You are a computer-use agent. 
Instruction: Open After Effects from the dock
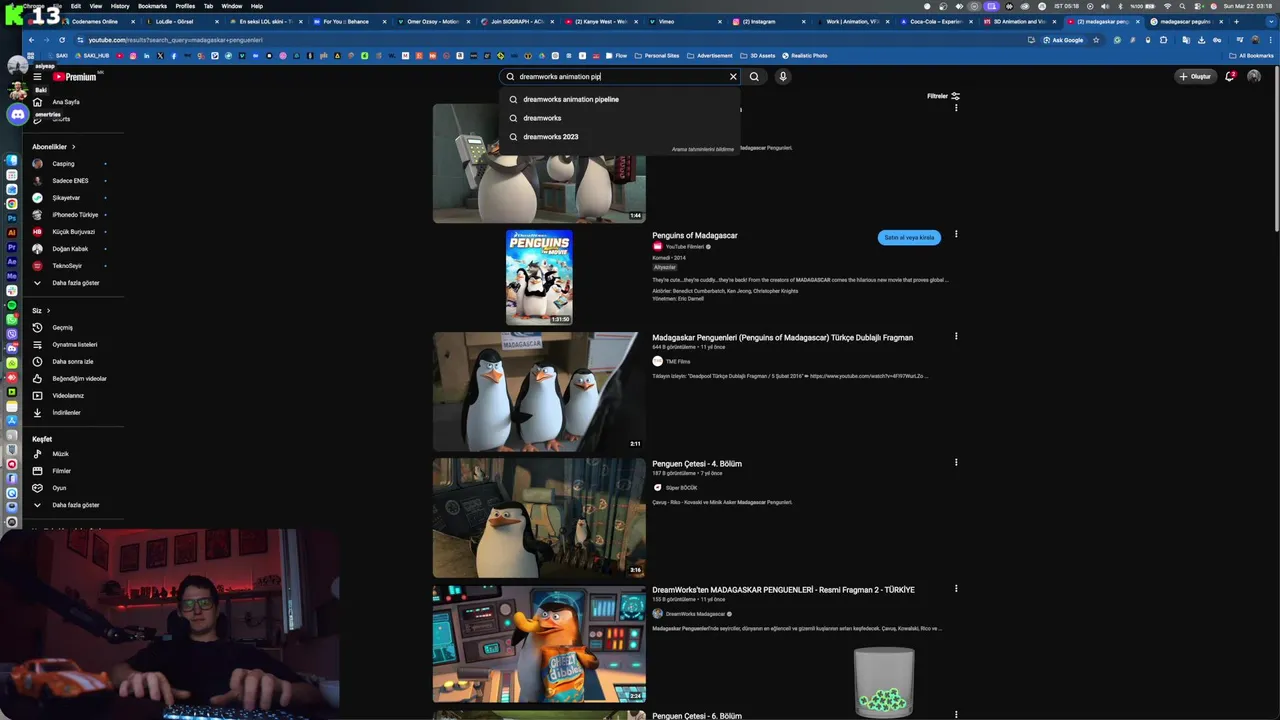coord(11,261)
